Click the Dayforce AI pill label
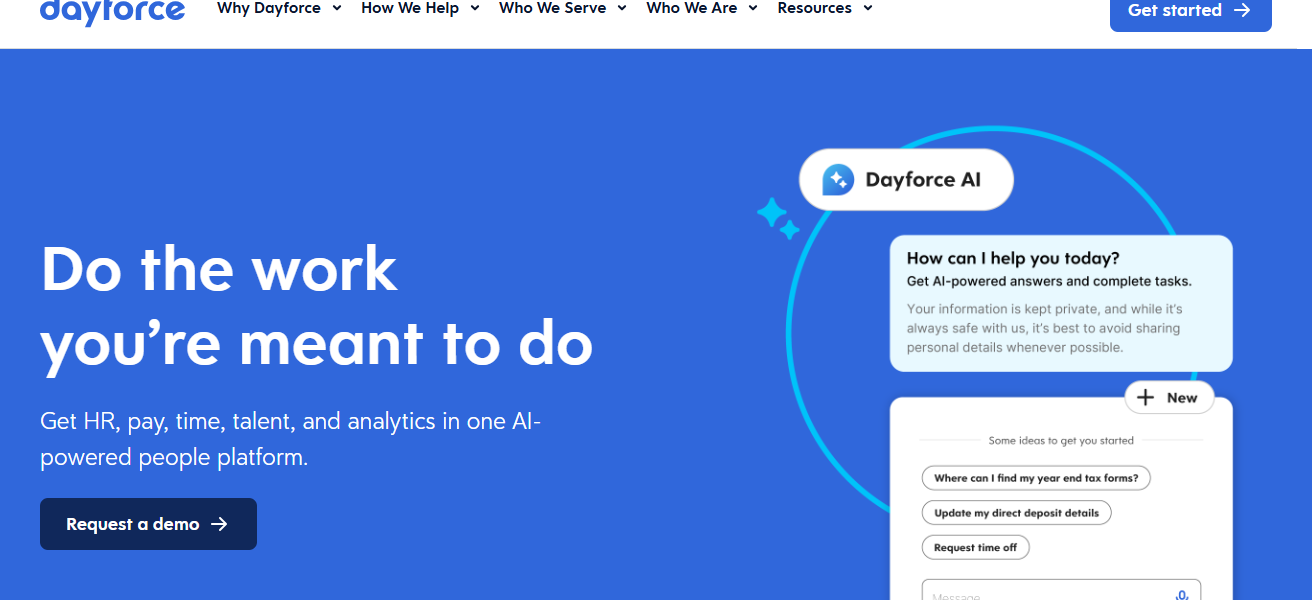The image size is (1312, 600). pos(905,179)
